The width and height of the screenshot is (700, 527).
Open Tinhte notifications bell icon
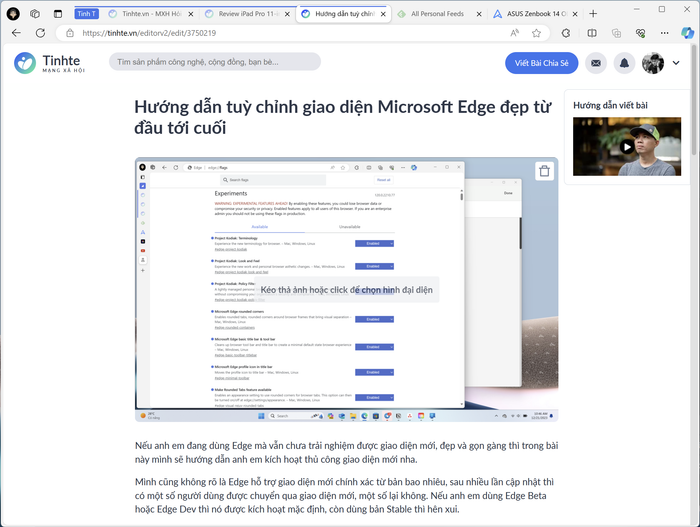pyautogui.click(x=624, y=63)
